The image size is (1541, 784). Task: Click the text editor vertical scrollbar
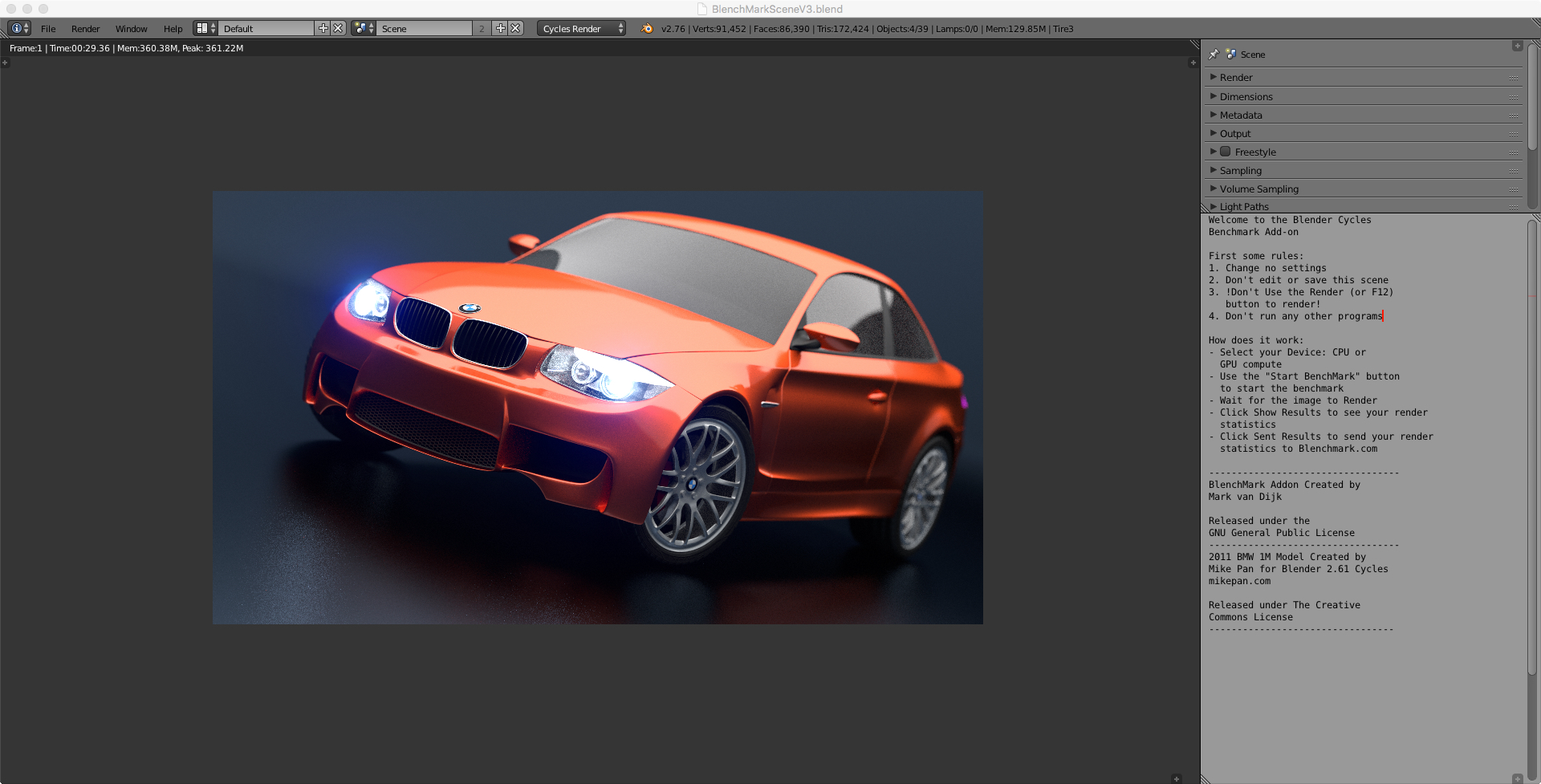click(1532, 446)
